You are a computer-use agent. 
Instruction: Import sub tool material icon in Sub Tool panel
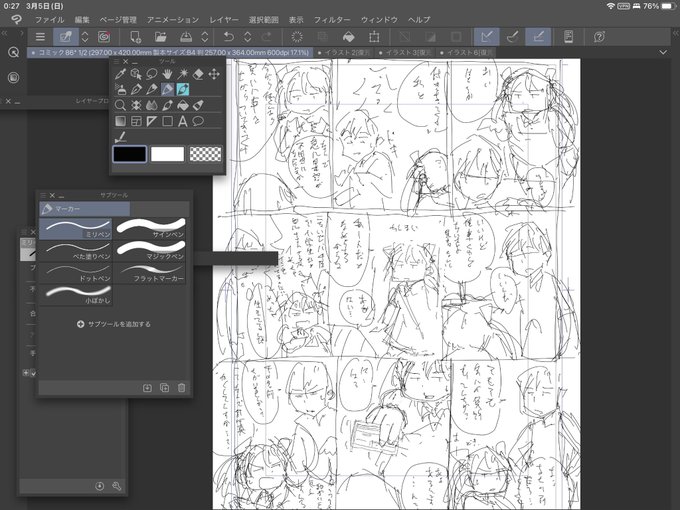click(x=147, y=388)
